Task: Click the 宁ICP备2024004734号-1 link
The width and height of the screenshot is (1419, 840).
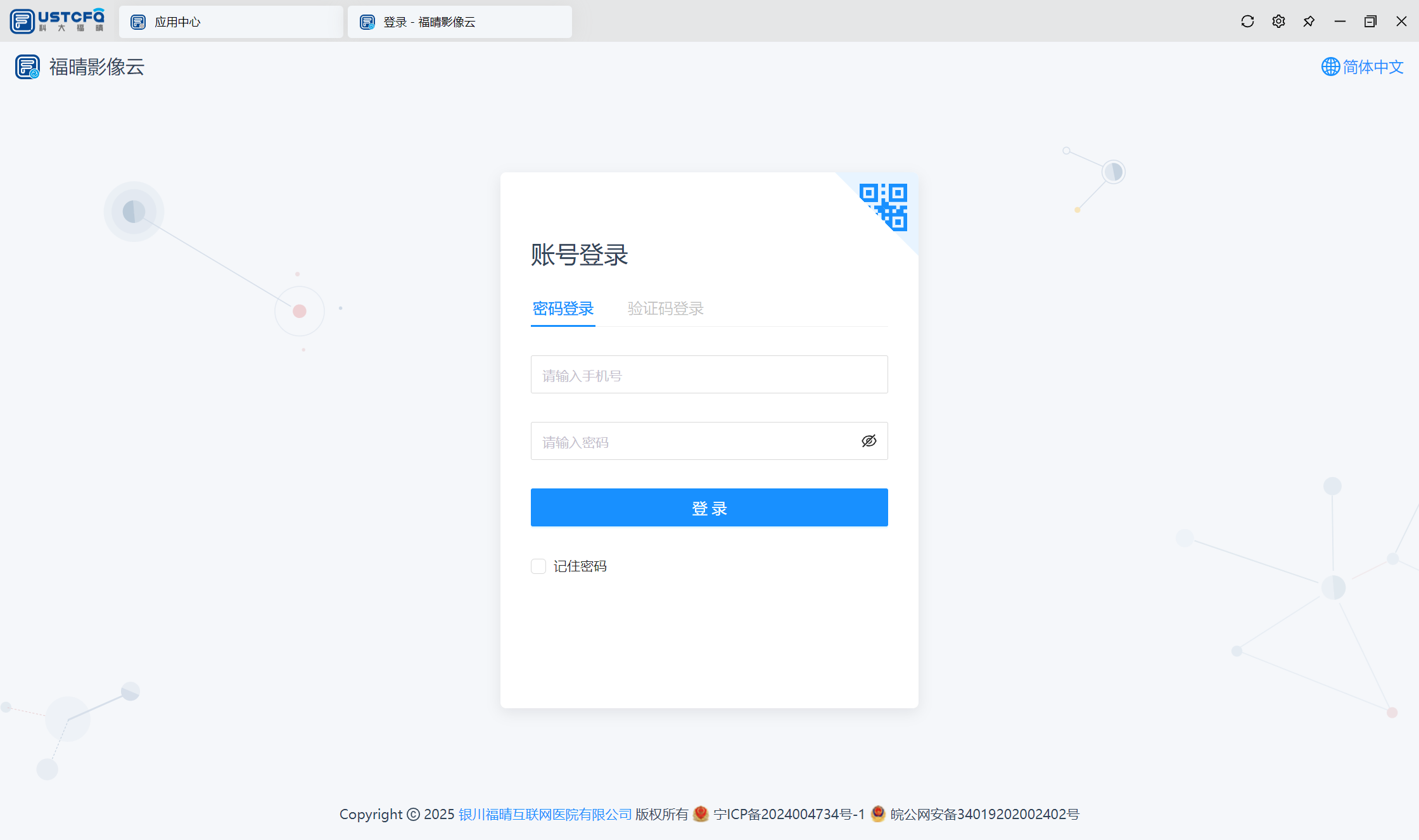Action: pos(789,814)
